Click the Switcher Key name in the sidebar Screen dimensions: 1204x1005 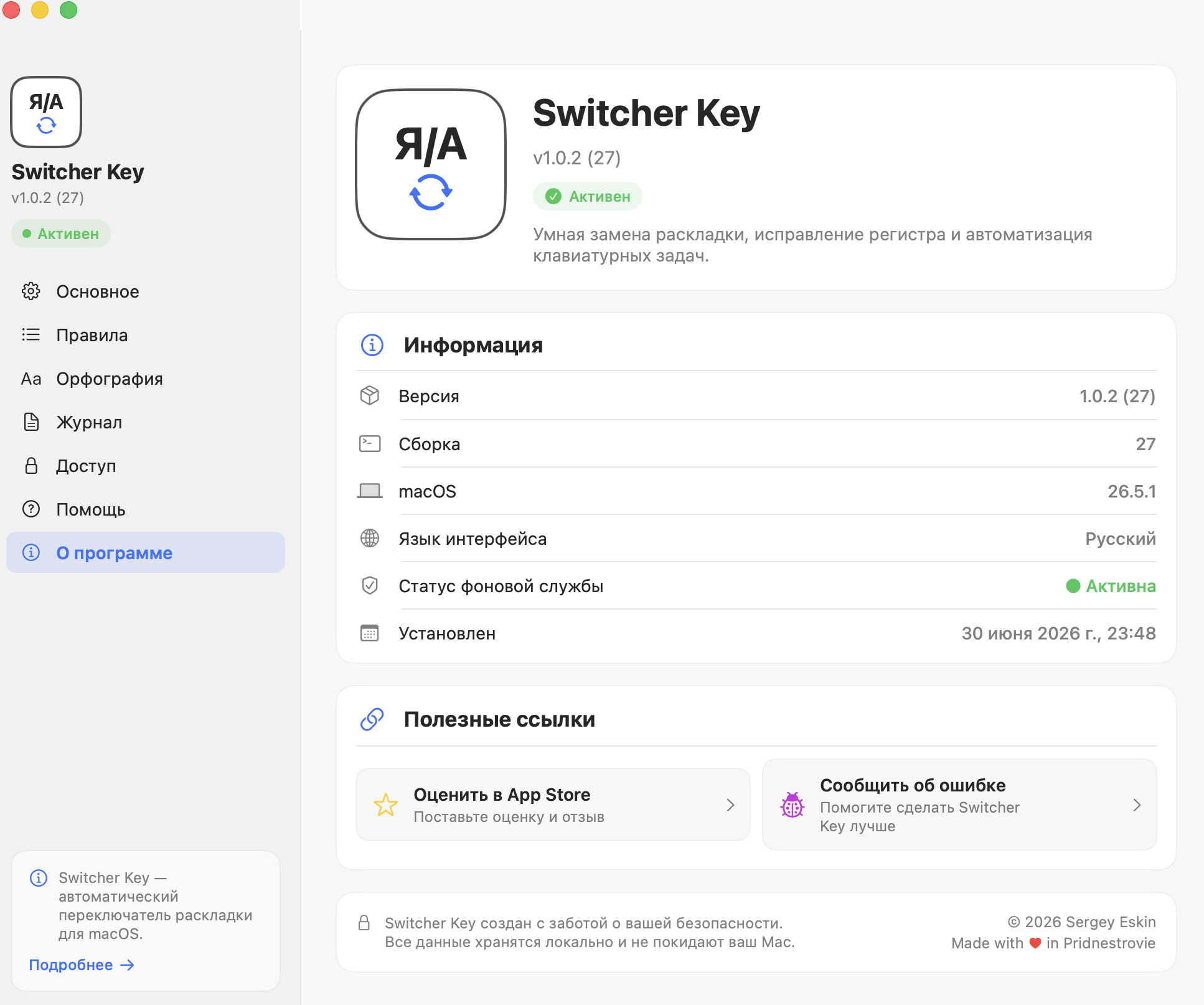click(x=78, y=172)
